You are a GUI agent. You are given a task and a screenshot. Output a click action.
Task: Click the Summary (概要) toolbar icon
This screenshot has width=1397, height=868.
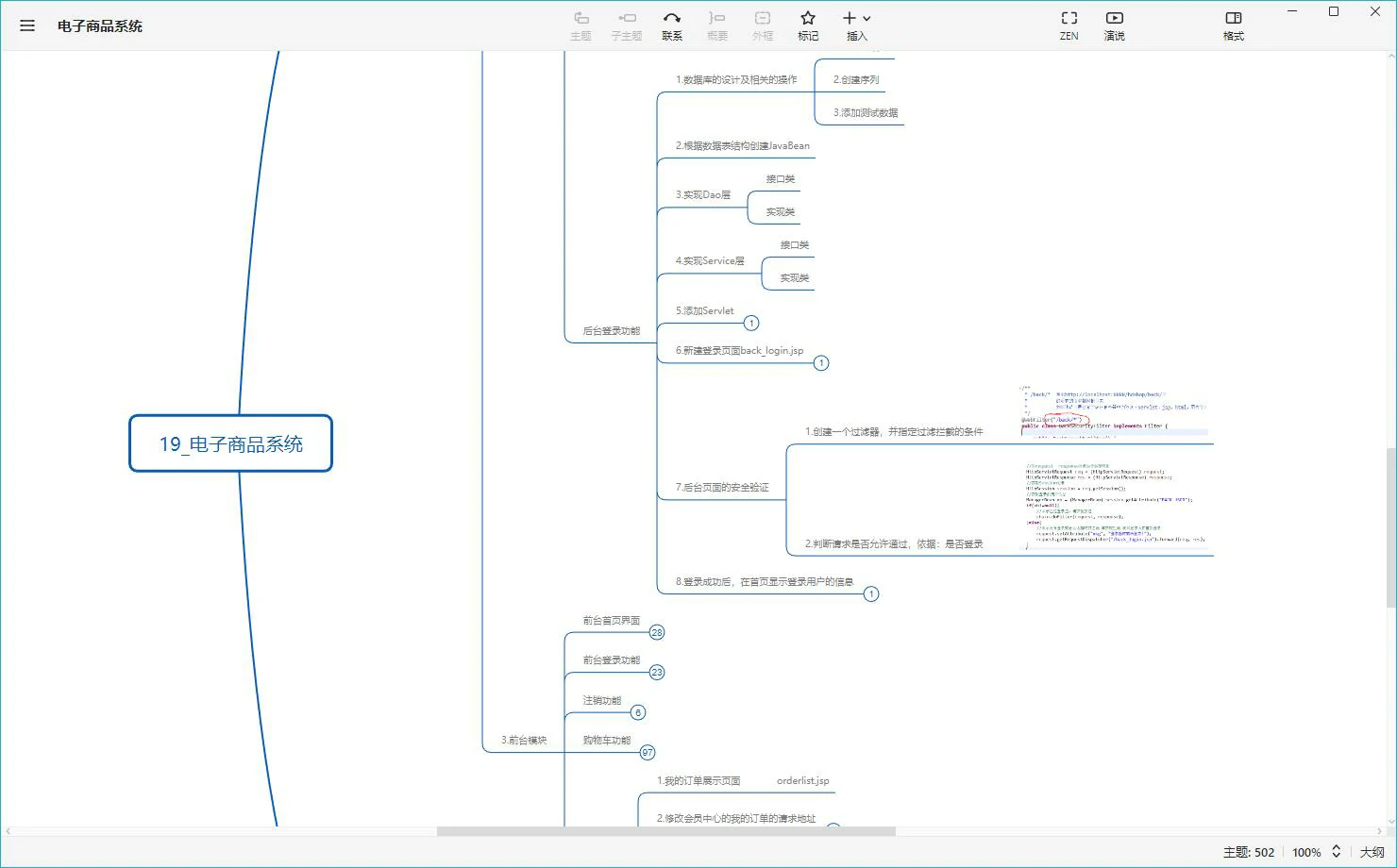click(717, 25)
